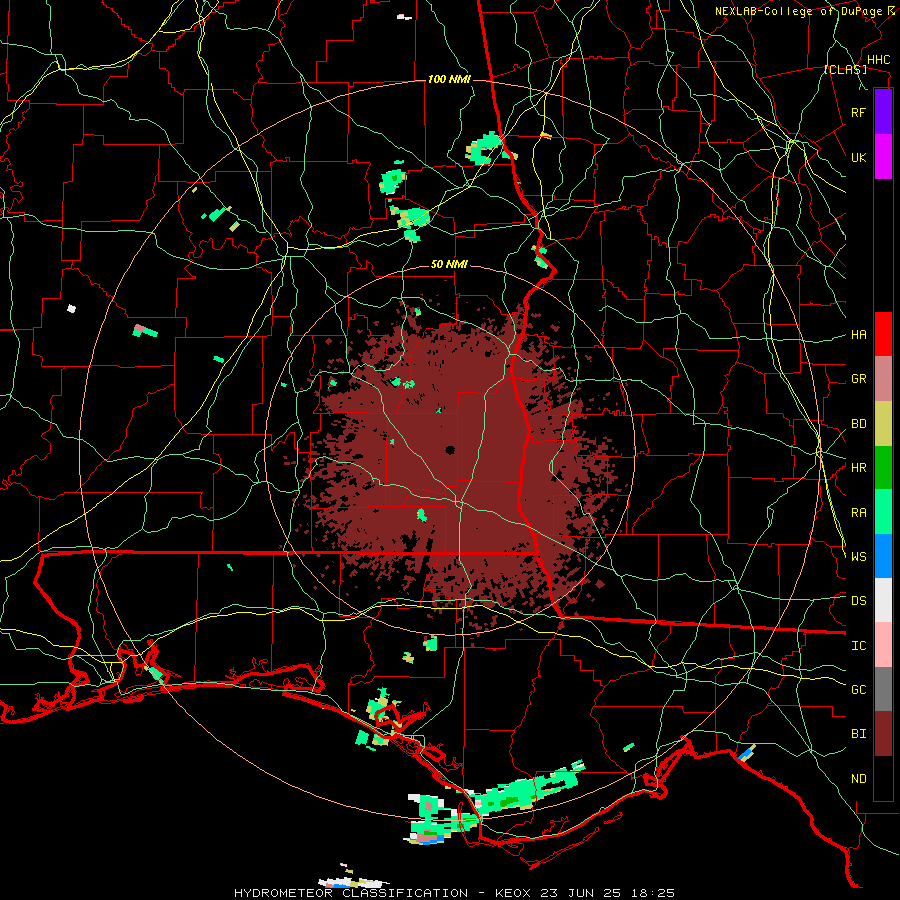Click the 'ND' legend label
This screenshot has width=900, height=900.
858,779
